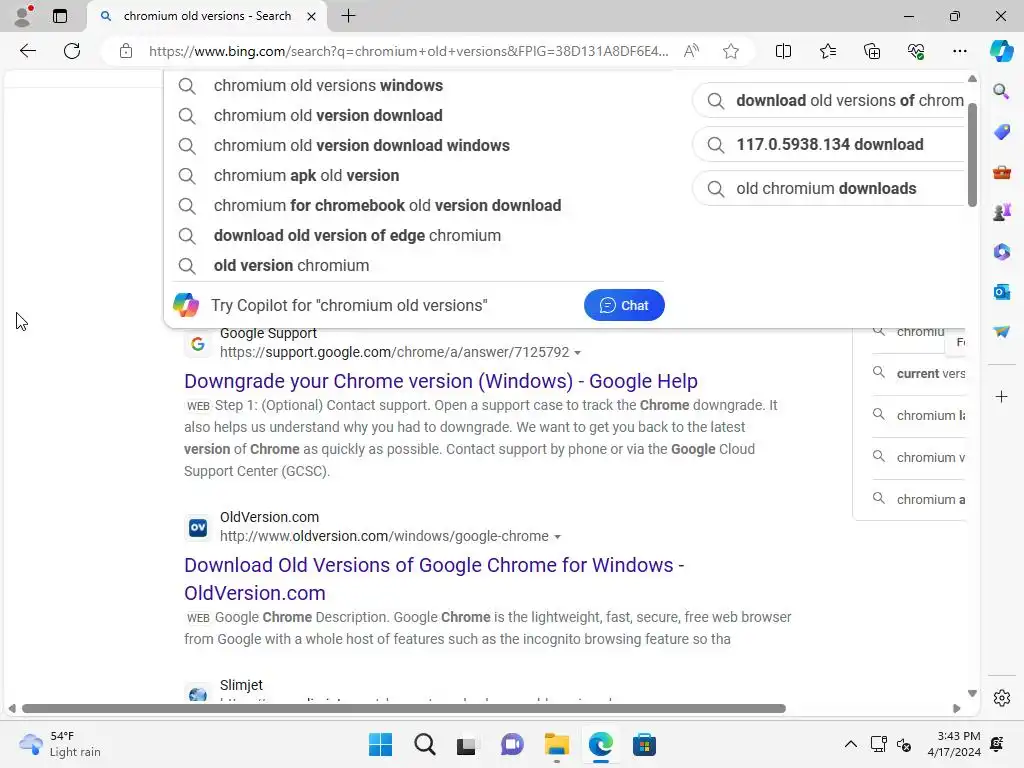The width and height of the screenshot is (1024, 768).
Task: Activate Read aloud icon
Action: pyautogui.click(x=691, y=51)
